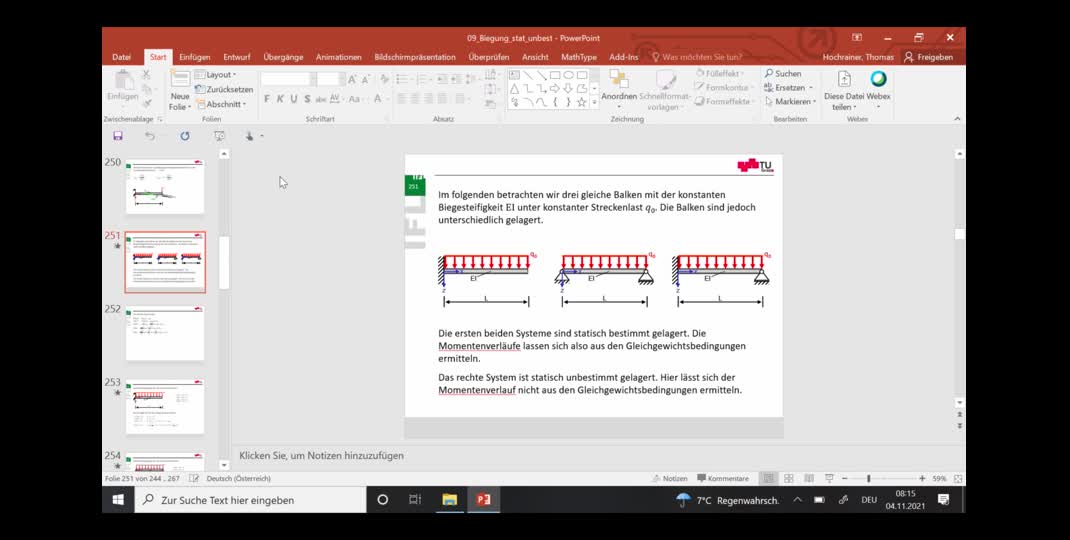Toggle the Kommentare pane in status bar

[723, 479]
